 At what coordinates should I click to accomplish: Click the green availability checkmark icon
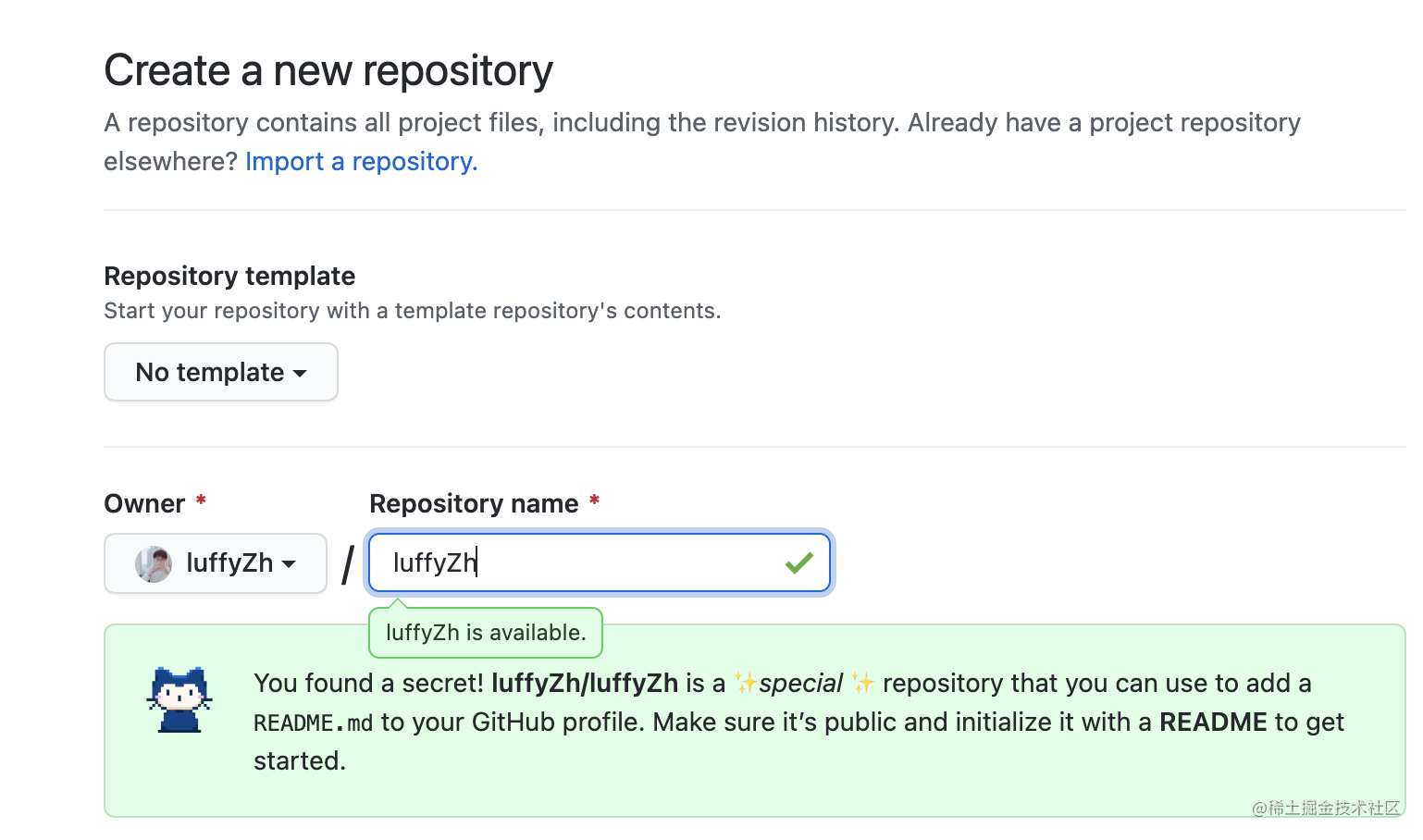pyautogui.click(x=798, y=562)
